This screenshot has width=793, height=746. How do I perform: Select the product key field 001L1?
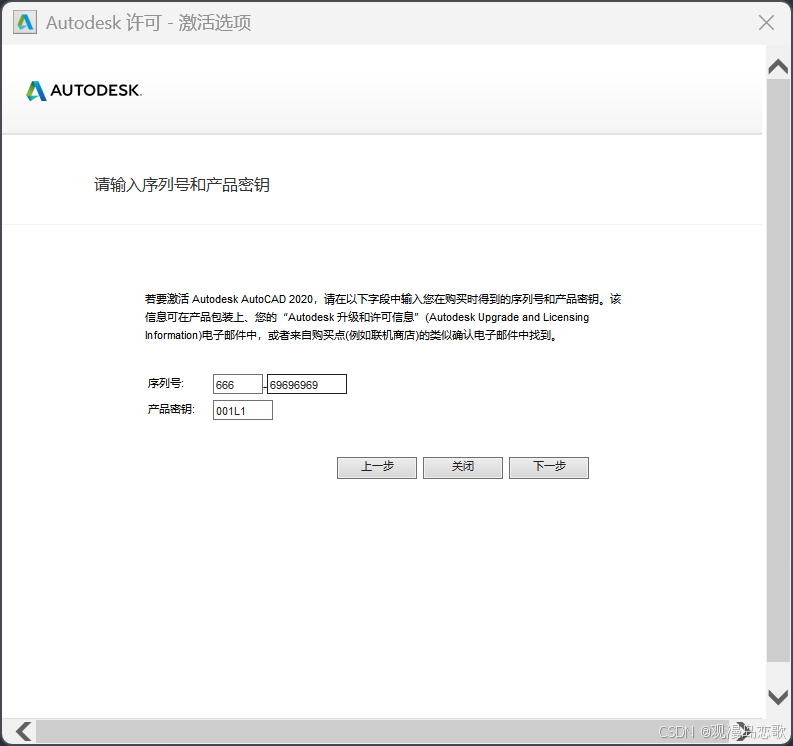(243, 410)
